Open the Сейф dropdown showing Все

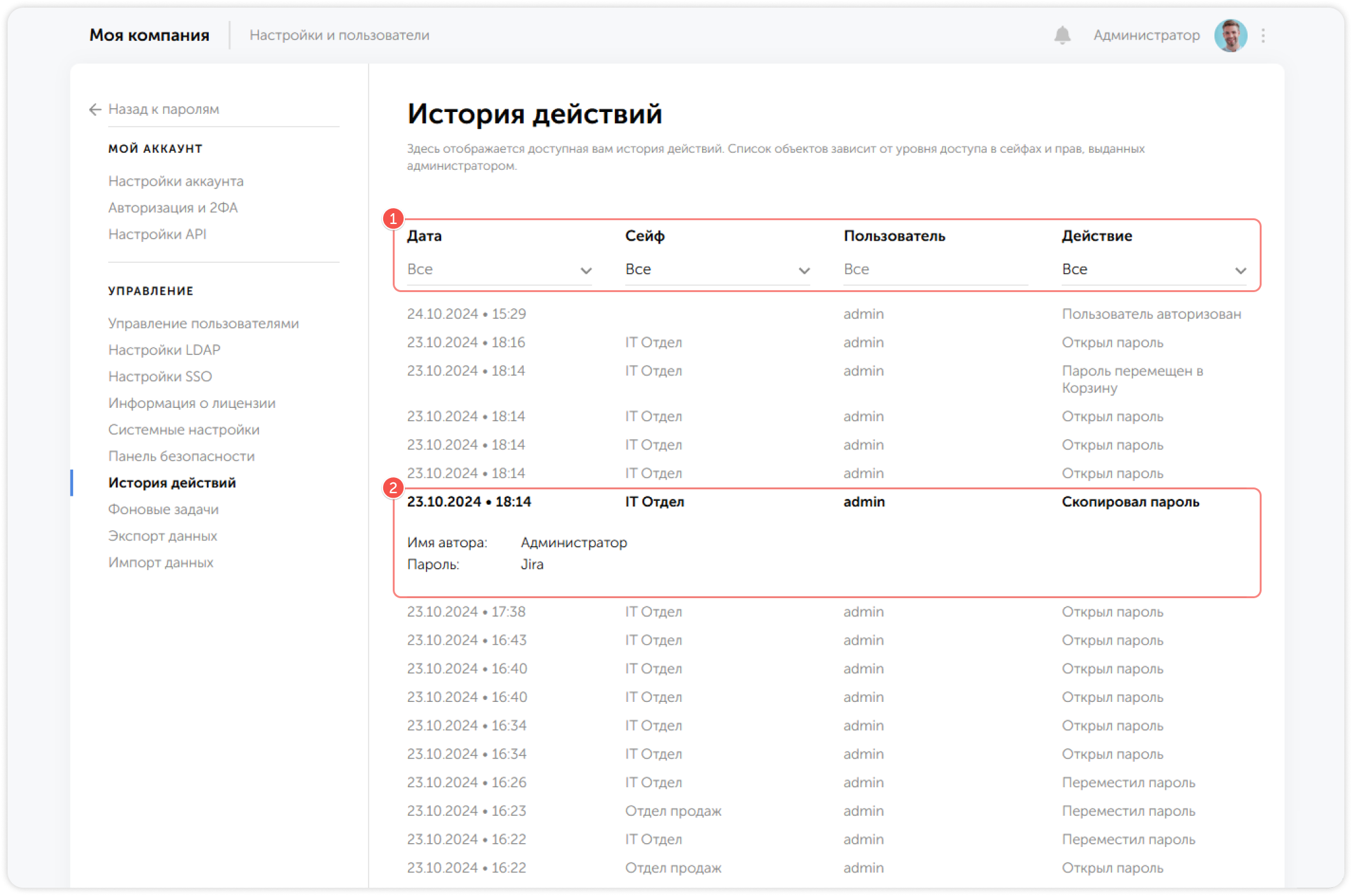[716, 269]
